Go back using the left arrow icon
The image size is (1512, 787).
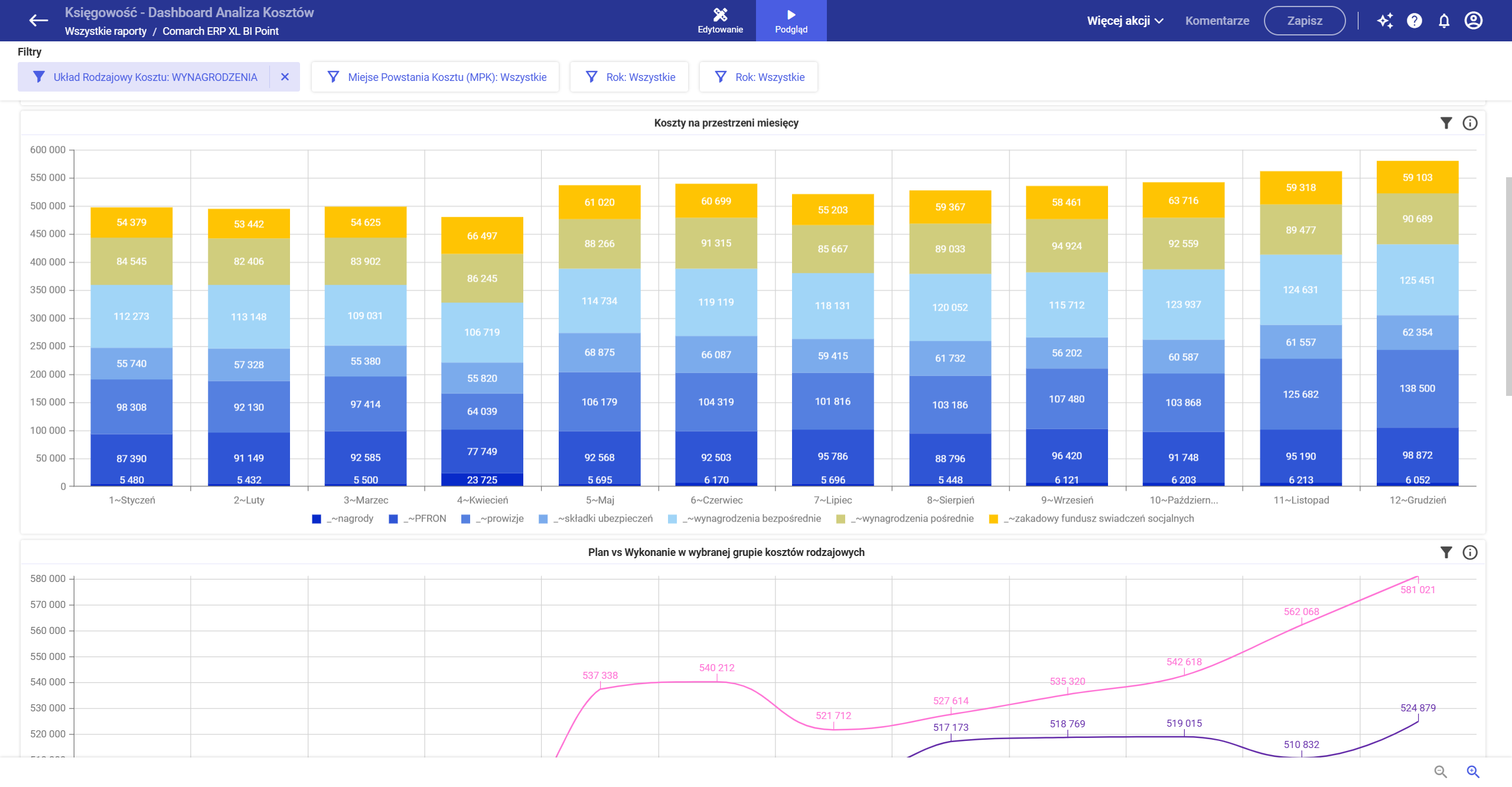[38, 21]
